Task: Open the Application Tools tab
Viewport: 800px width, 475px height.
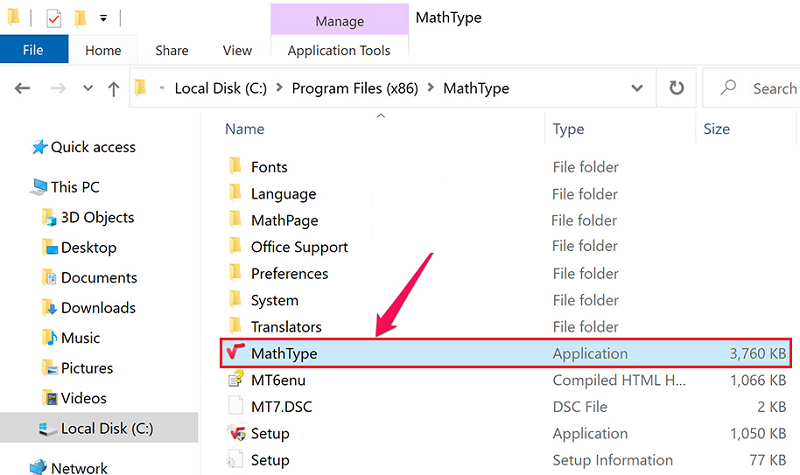Action: point(339,50)
